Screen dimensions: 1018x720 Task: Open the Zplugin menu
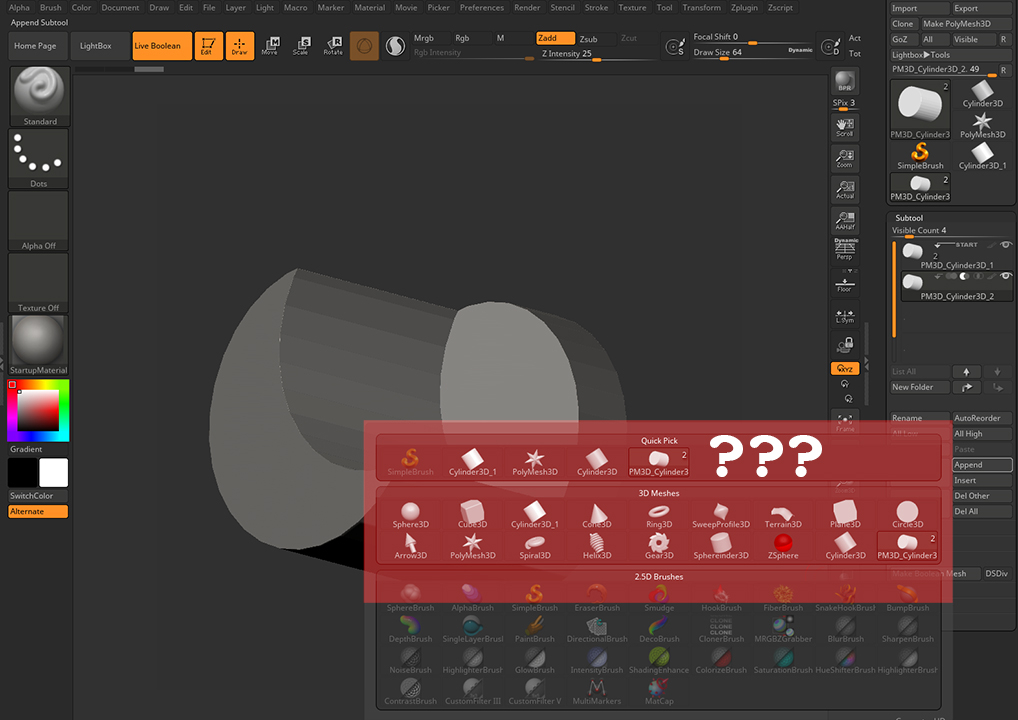pos(744,8)
